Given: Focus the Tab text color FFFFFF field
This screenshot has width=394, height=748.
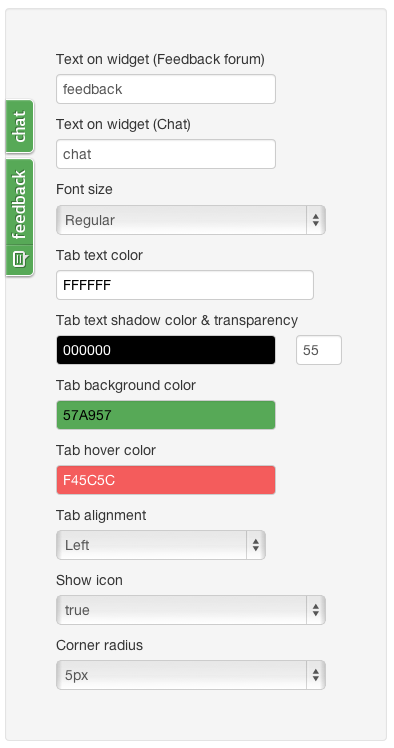Looking at the screenshot, I should (185, 285).
